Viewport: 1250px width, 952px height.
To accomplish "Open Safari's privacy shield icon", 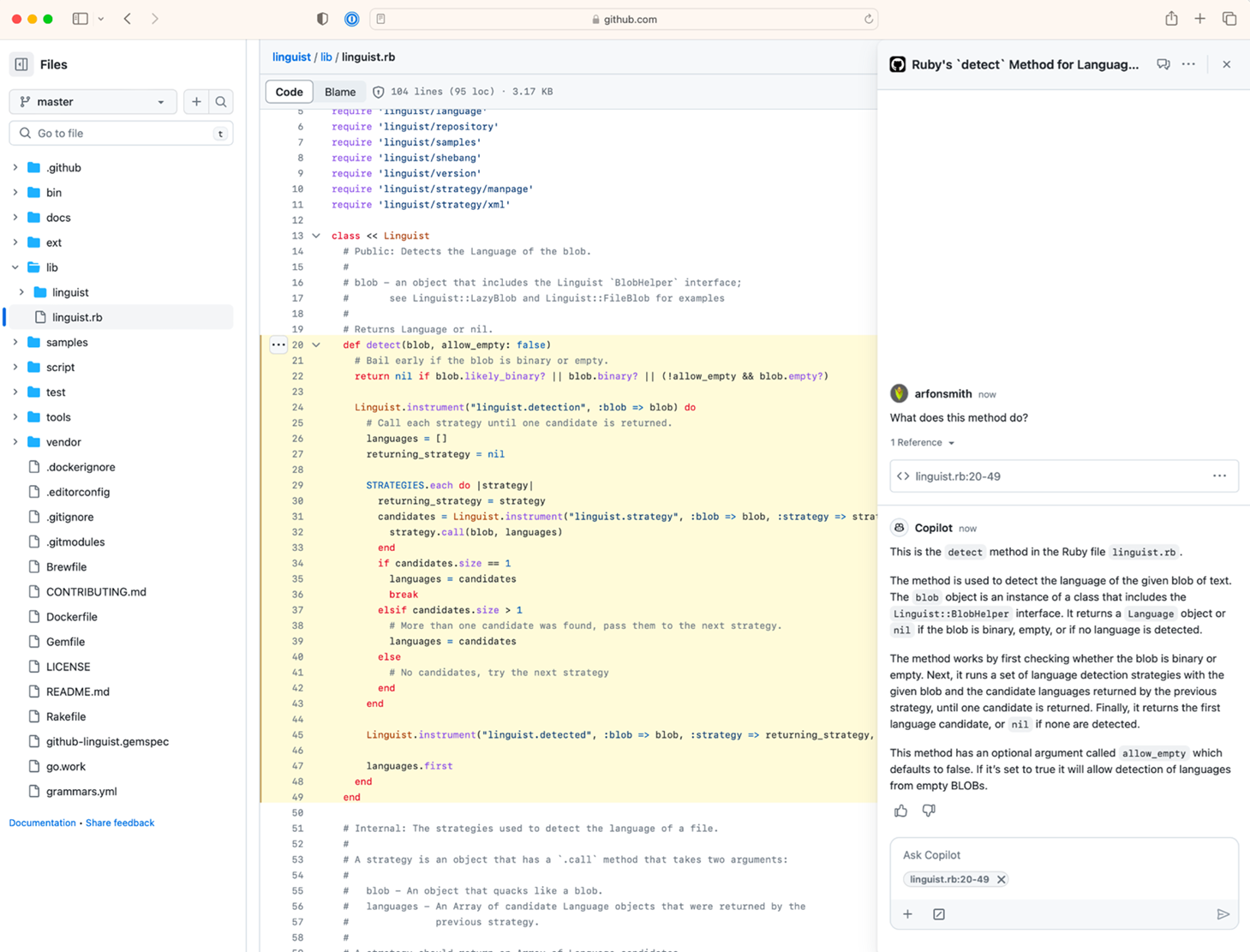I will pos(321,18).
